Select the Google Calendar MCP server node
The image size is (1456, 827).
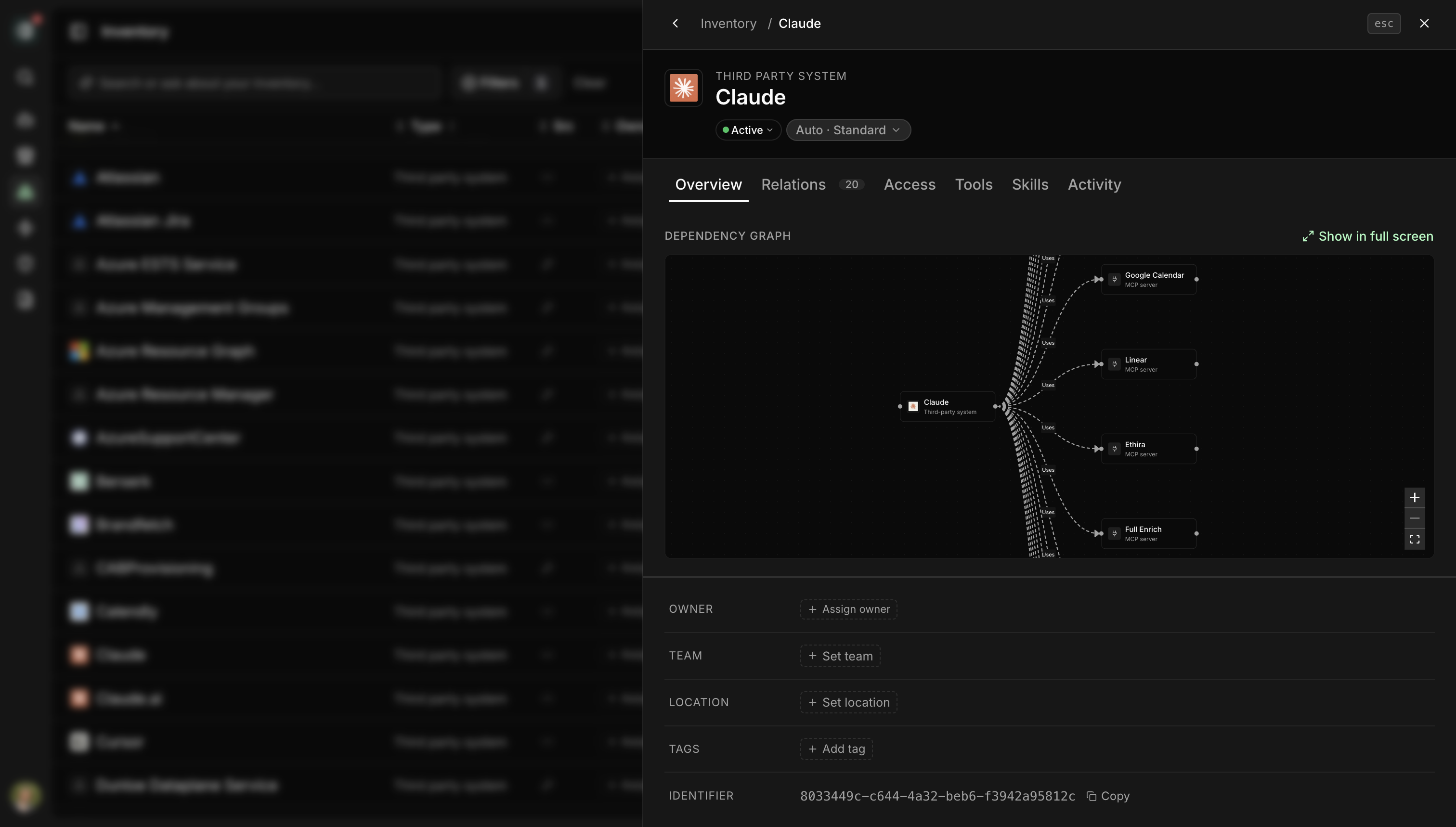(x=1149, y=280)
